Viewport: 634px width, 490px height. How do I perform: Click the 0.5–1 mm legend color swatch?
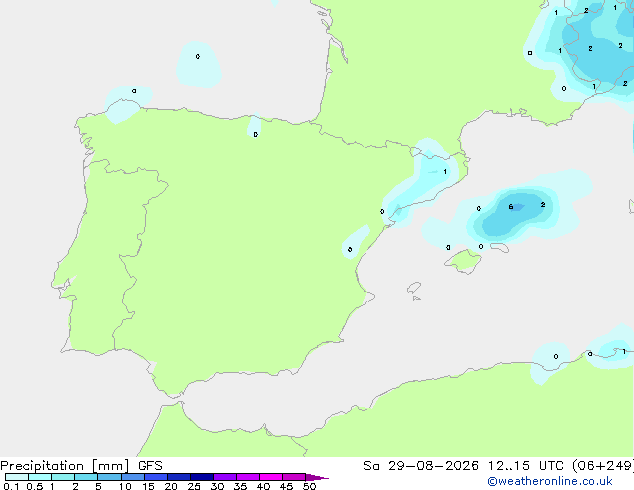click(40, 477)
